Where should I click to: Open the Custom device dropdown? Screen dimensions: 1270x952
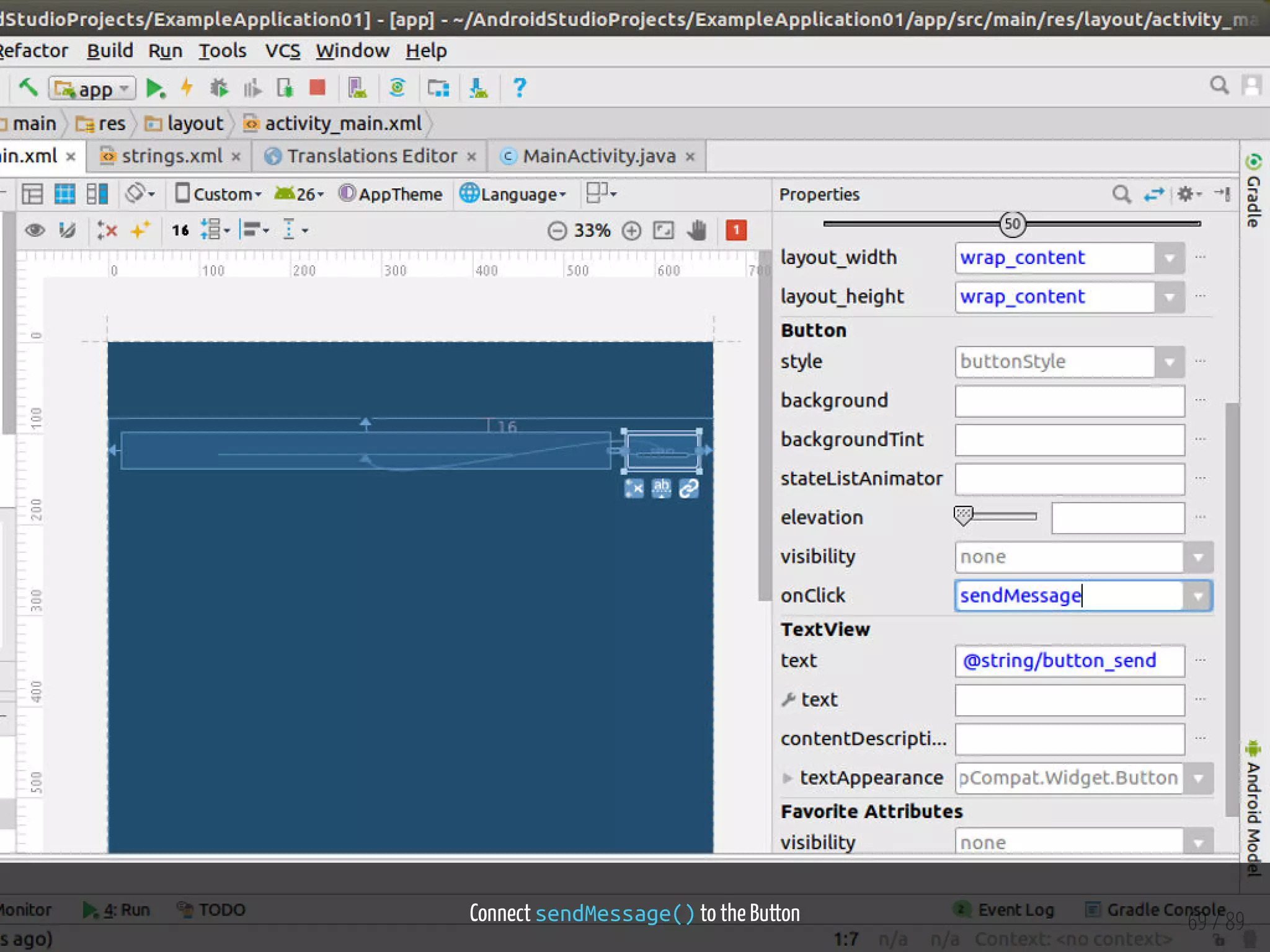pyautogui.click(x=218, y=194)
